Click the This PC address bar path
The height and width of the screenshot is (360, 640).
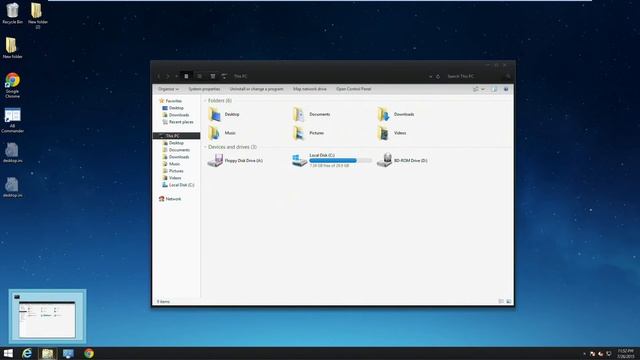pyautogui.click(x=240, y=76)
